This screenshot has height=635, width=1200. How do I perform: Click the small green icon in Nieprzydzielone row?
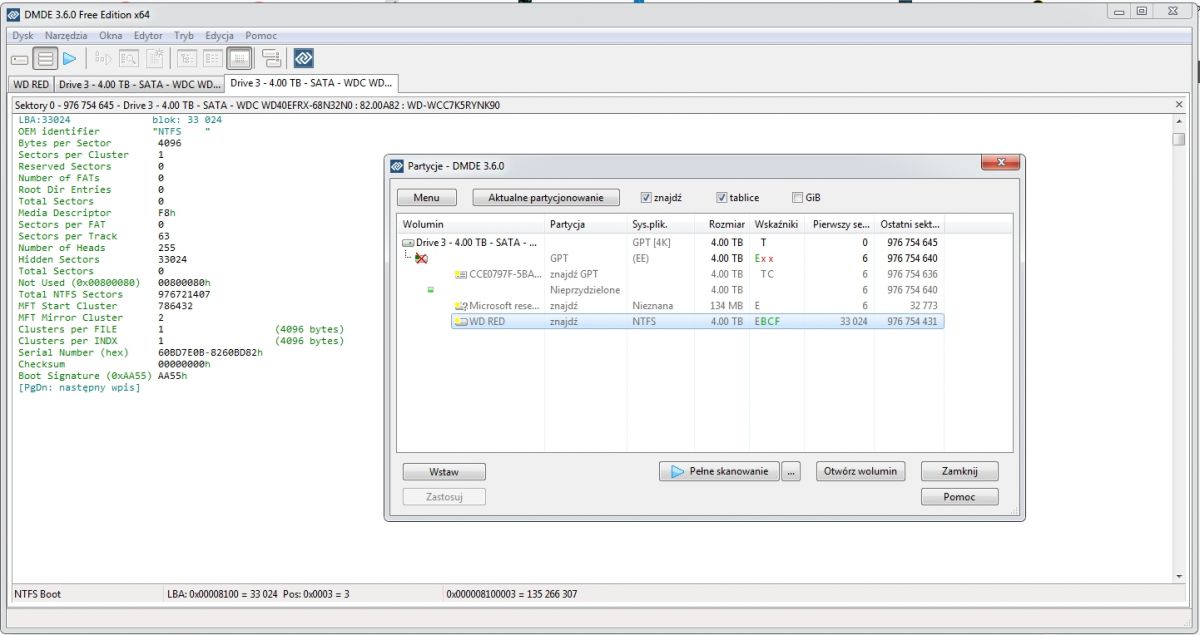[431, 290]
